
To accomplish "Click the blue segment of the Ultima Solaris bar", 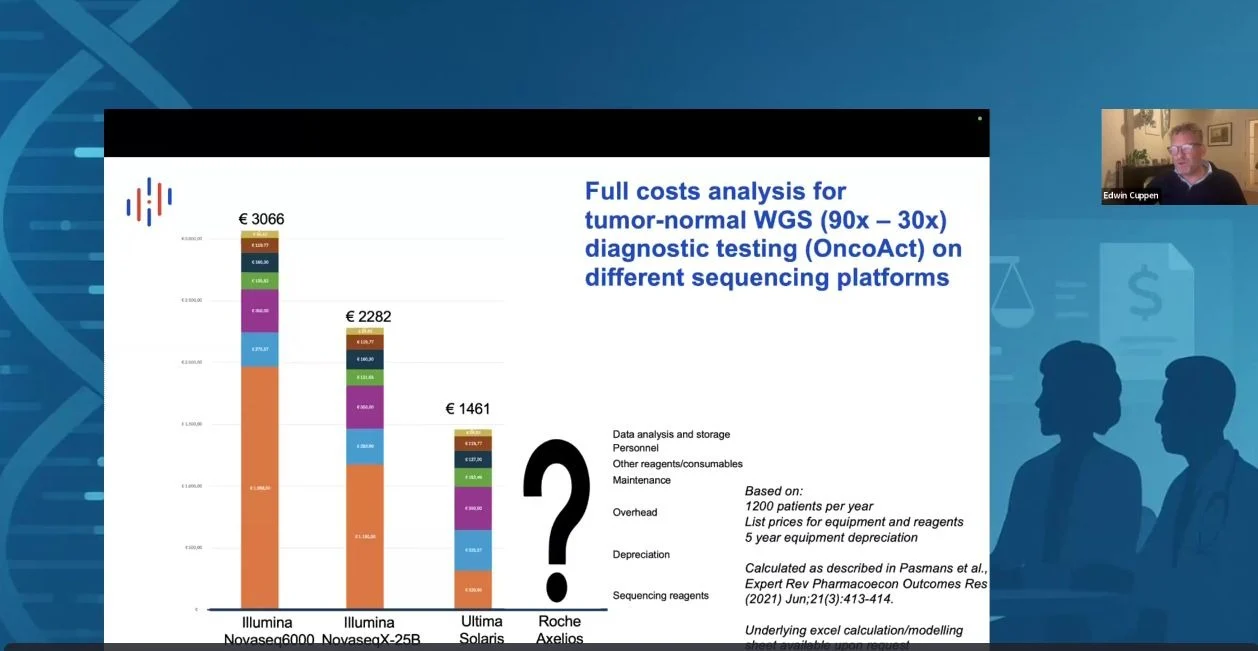I will 472,550.
